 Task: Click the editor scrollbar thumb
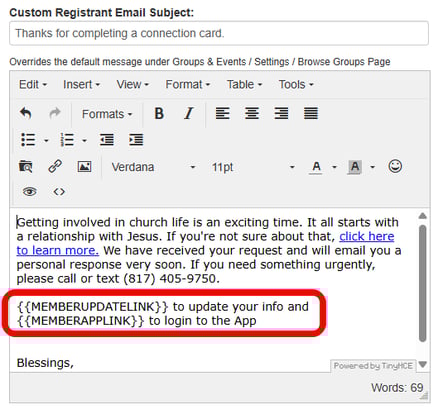pos(423,283)
